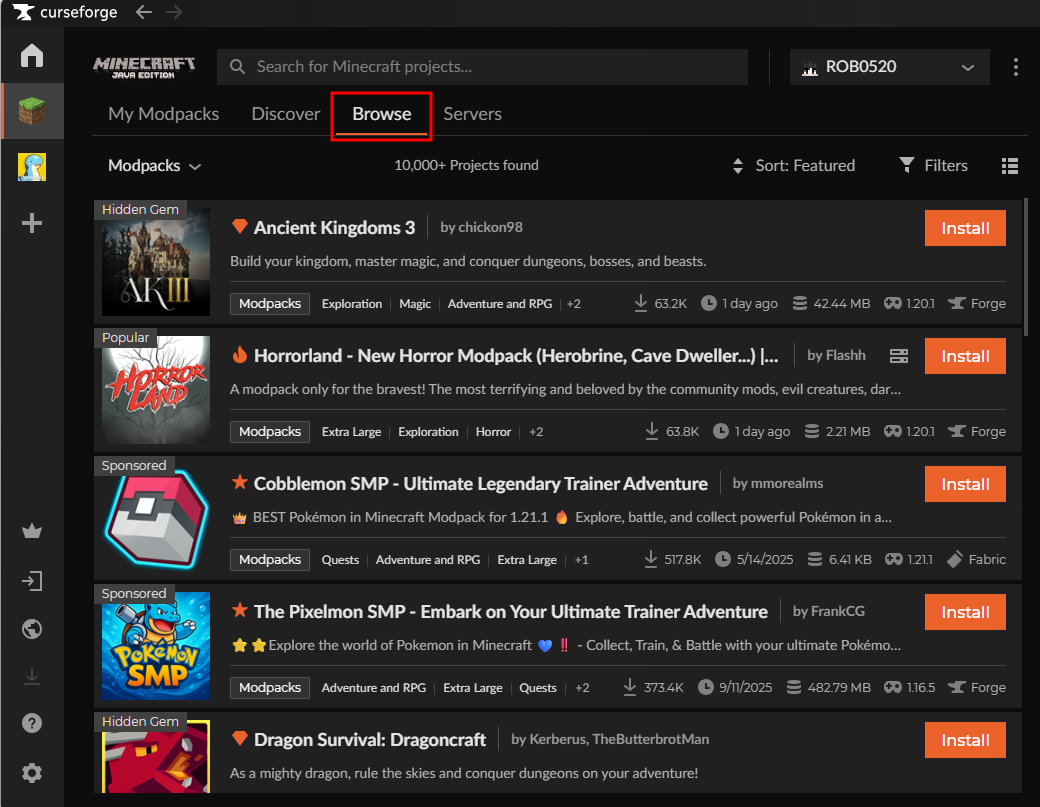Open the Ancient Kingdoms 3 title link
The image size is (1040, 807).
click(334, 227)
